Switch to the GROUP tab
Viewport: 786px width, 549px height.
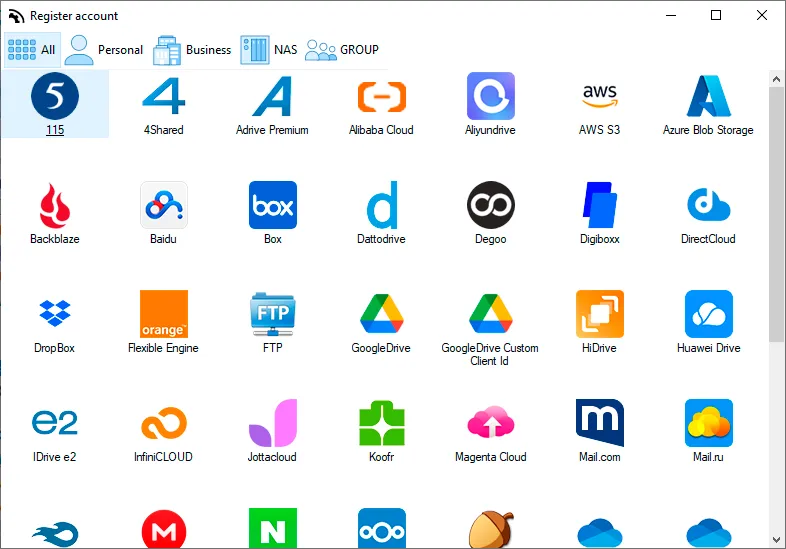342,50
